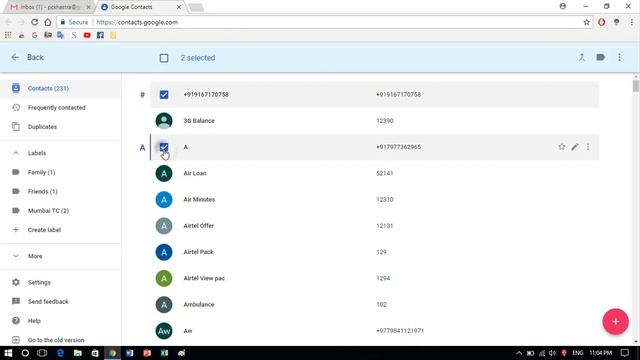Click the phone number 52141 of Air Loan
Image resolution: width=640 pixels, height=360 pixels.
[x=384, y=173]
